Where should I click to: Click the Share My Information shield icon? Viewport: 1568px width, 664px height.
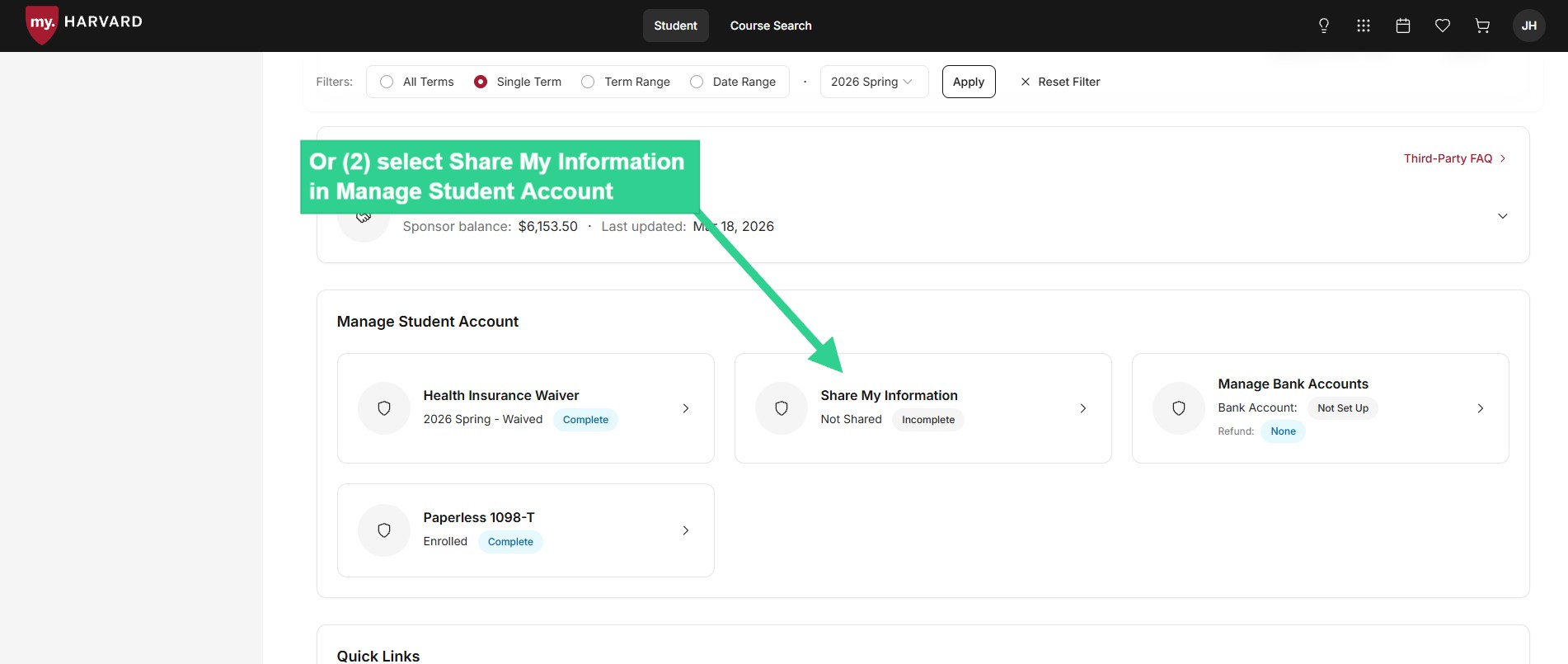tap(782, 408)
